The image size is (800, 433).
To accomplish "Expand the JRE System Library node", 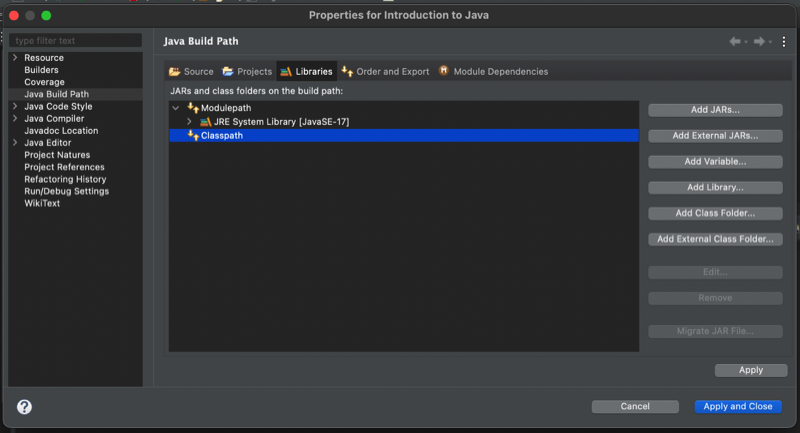I will tap(189, 122).
